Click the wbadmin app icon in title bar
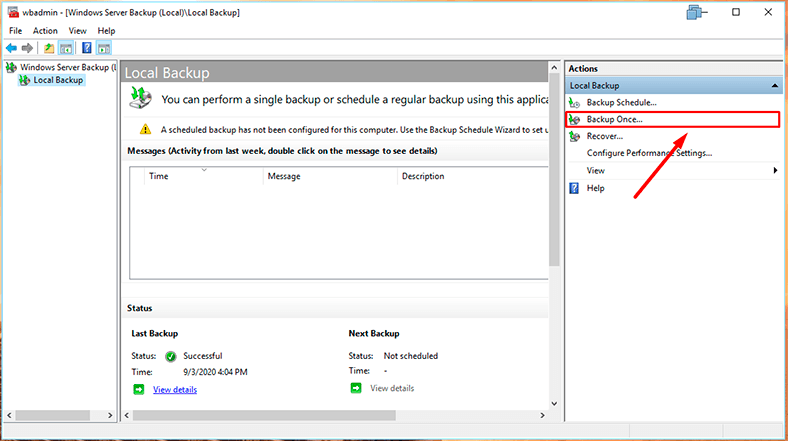 [x=13, y=12]
